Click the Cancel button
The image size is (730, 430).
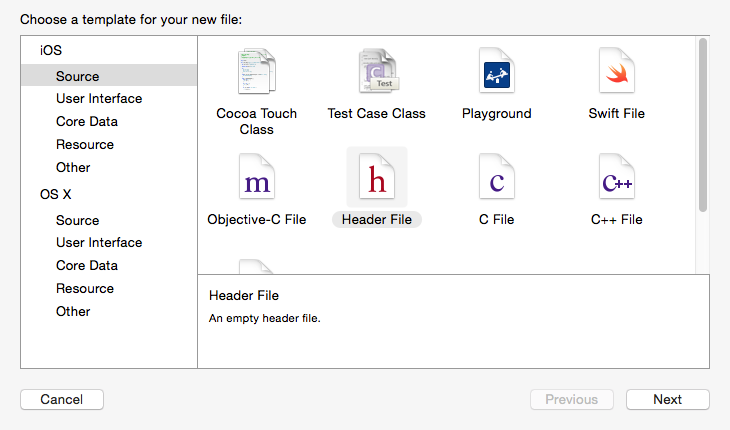point(62,399)
